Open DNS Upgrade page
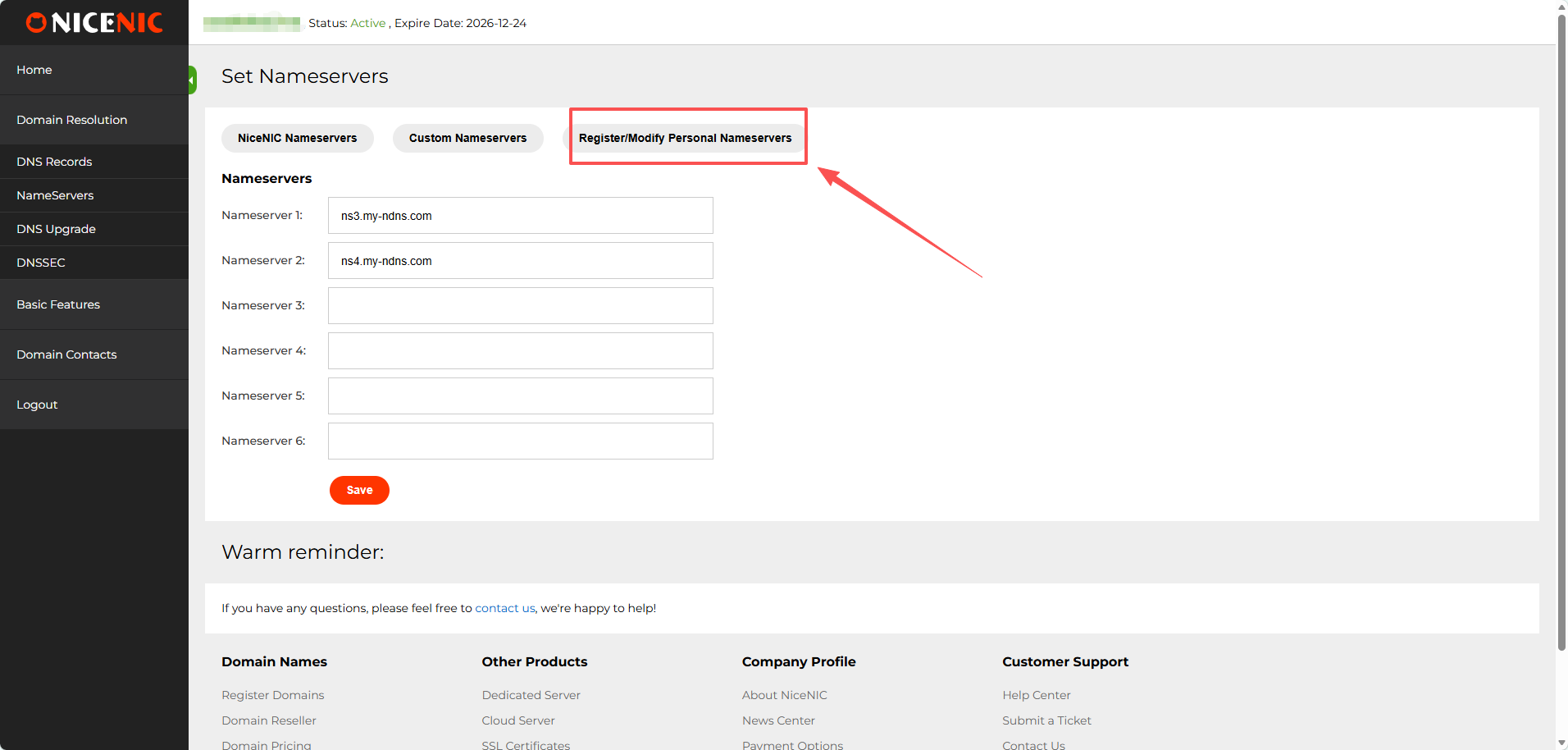The height and width of the screenshot is (750, 1568). pos(56,229)
